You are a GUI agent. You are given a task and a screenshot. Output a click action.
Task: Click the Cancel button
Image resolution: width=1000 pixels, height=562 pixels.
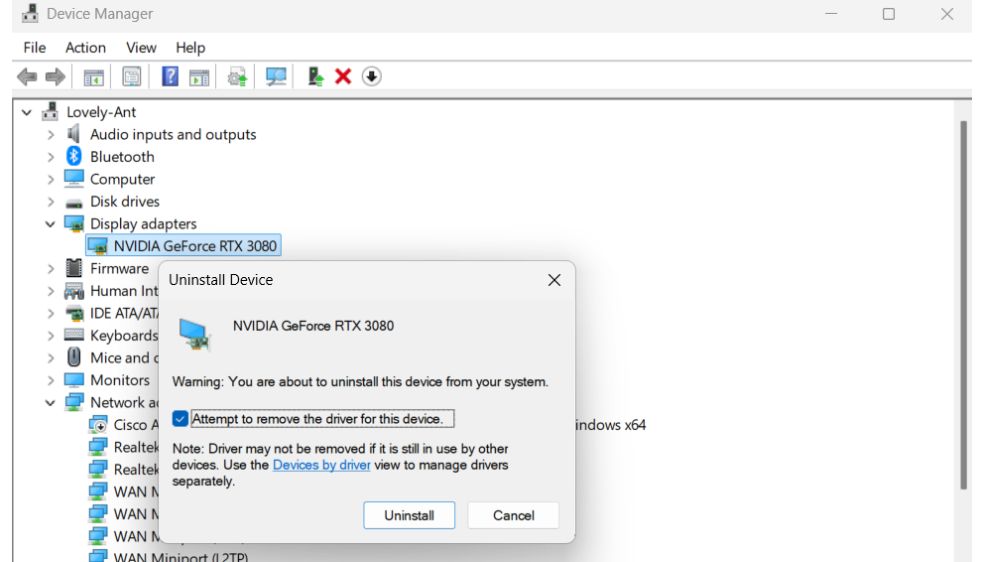(x=513, y=515)
